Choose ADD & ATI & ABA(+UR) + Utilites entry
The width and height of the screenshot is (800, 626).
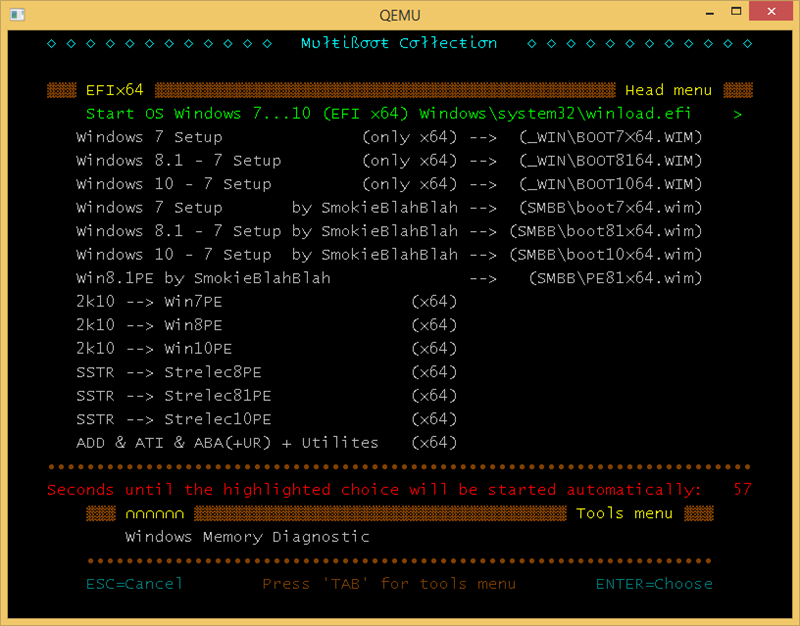click(266, 442)
